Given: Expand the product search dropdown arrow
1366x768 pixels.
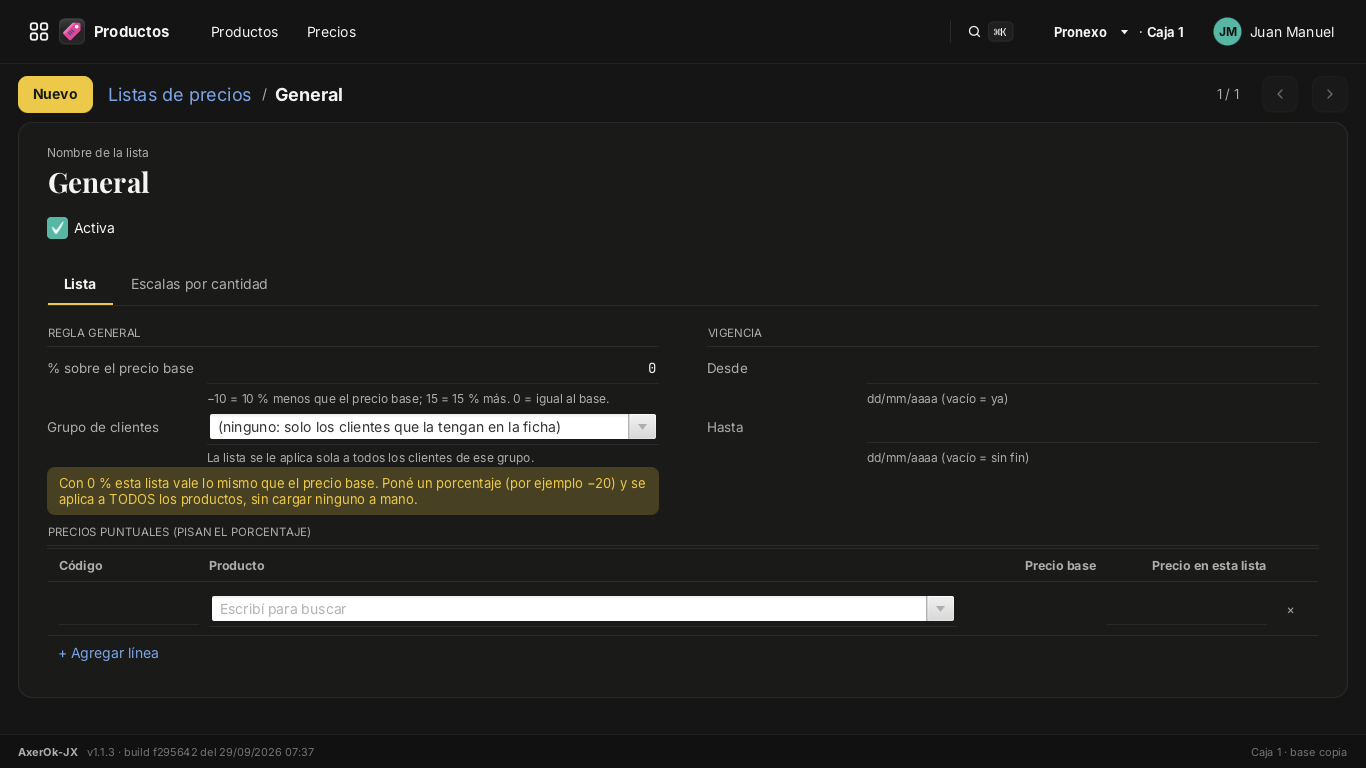Looking at the screenshot, I should pyautogui.click(x=940, y=609).
